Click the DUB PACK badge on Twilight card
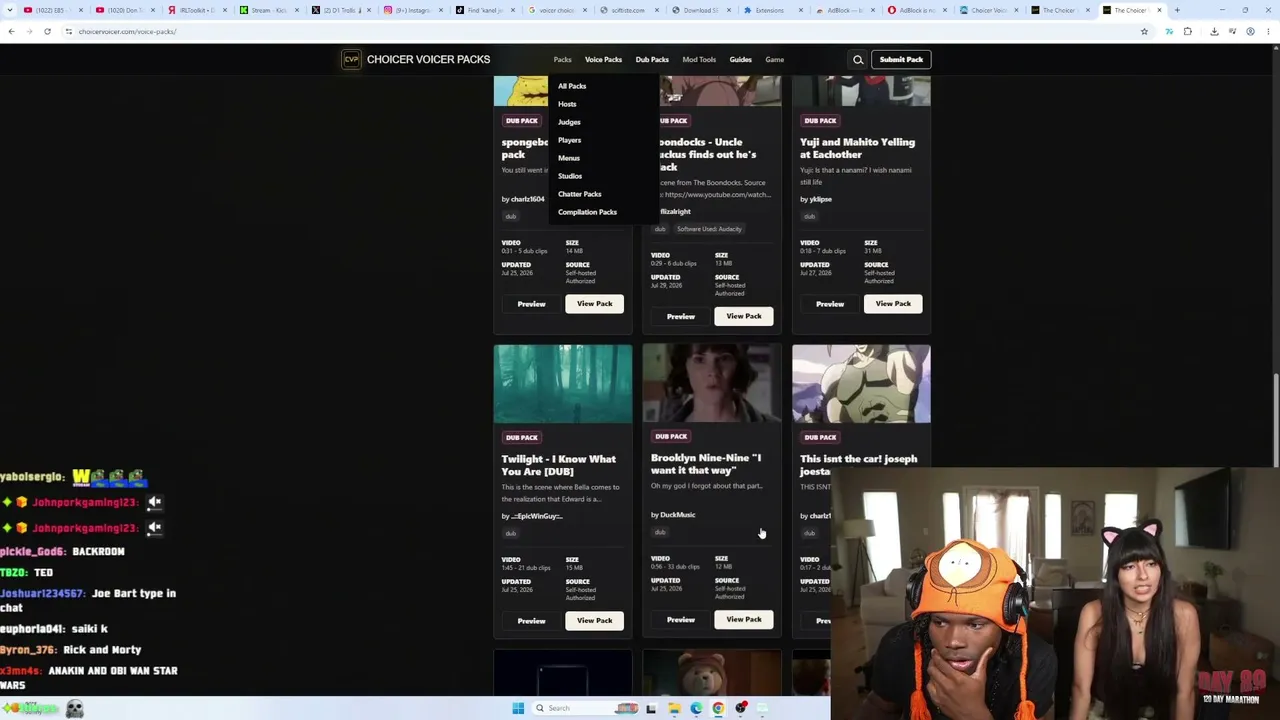Viewport: 1280px width, 720px height. (522, 437)
